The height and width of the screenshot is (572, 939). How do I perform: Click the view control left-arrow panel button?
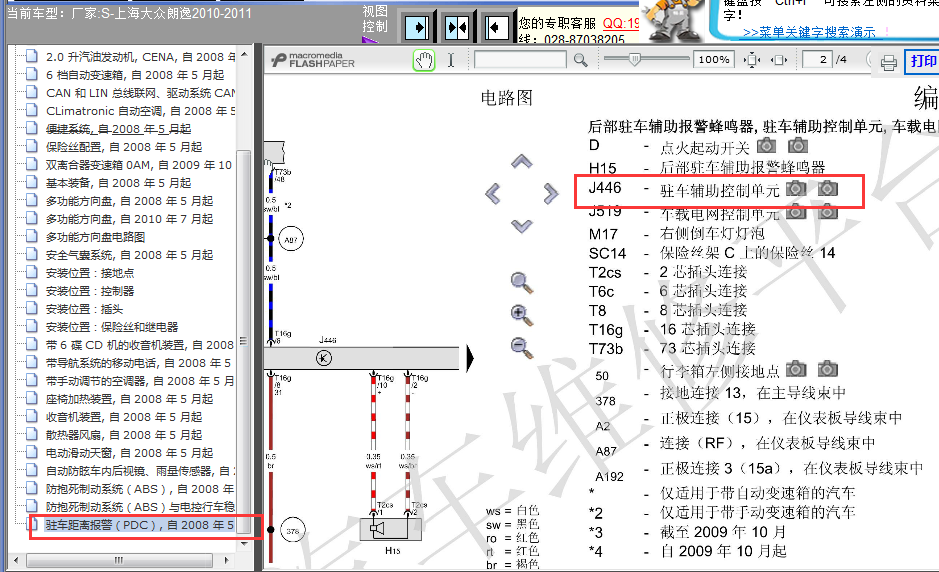pyautogui.click(x=496, y=28)
